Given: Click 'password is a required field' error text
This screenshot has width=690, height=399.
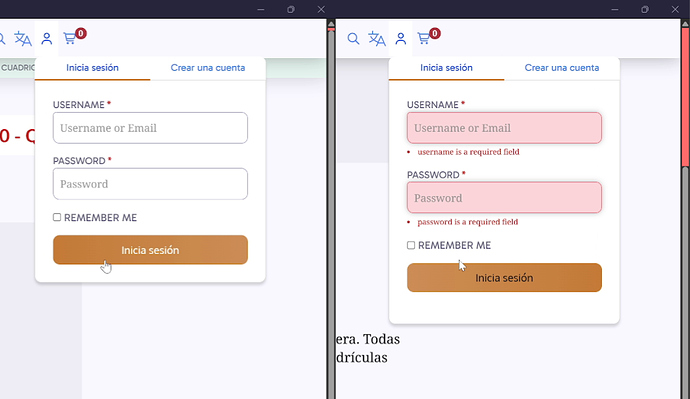Looking at the screenshot, I should click(x=467, y=222).
